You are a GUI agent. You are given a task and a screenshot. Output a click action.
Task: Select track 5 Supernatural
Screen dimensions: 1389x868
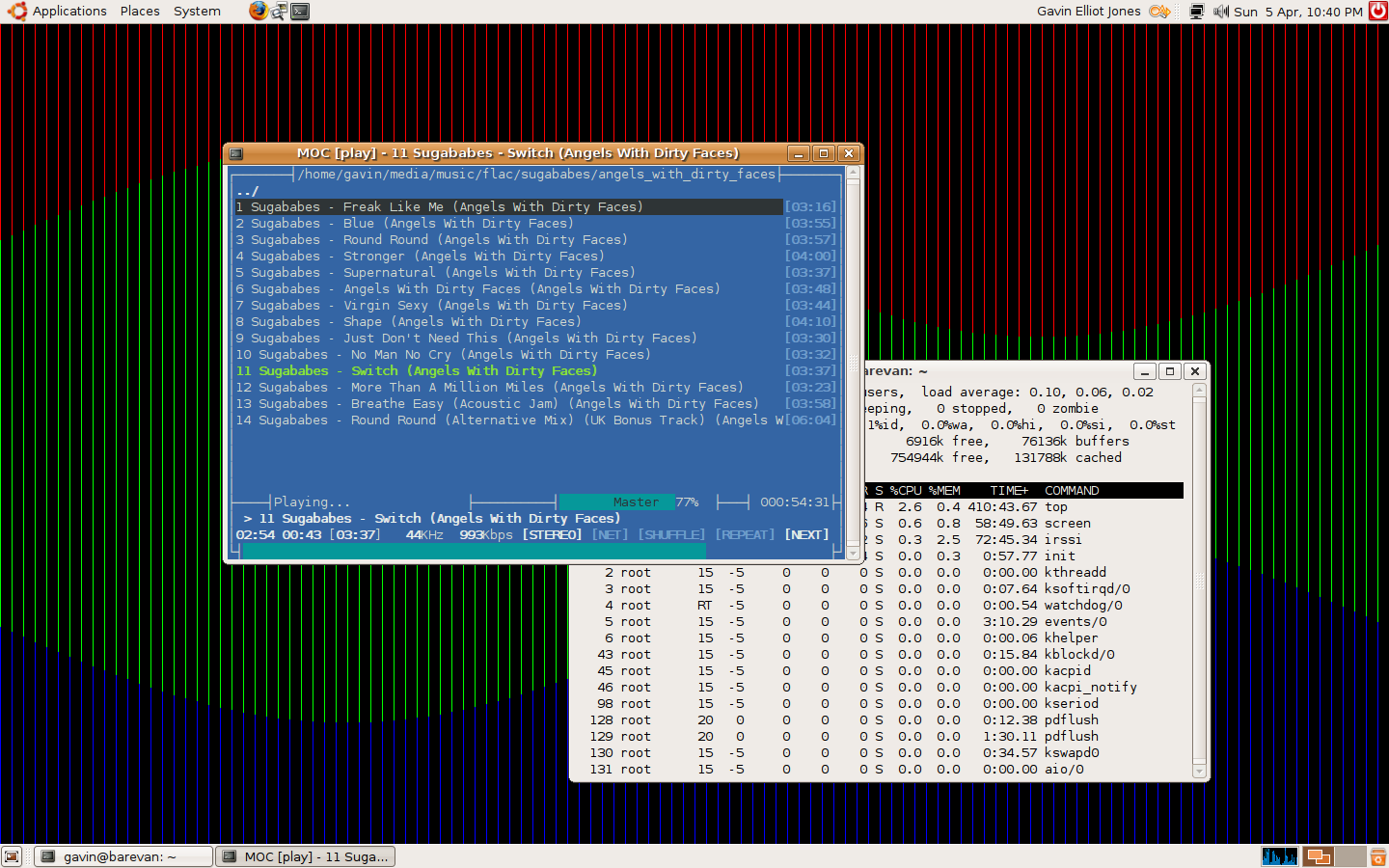(509, 273)
